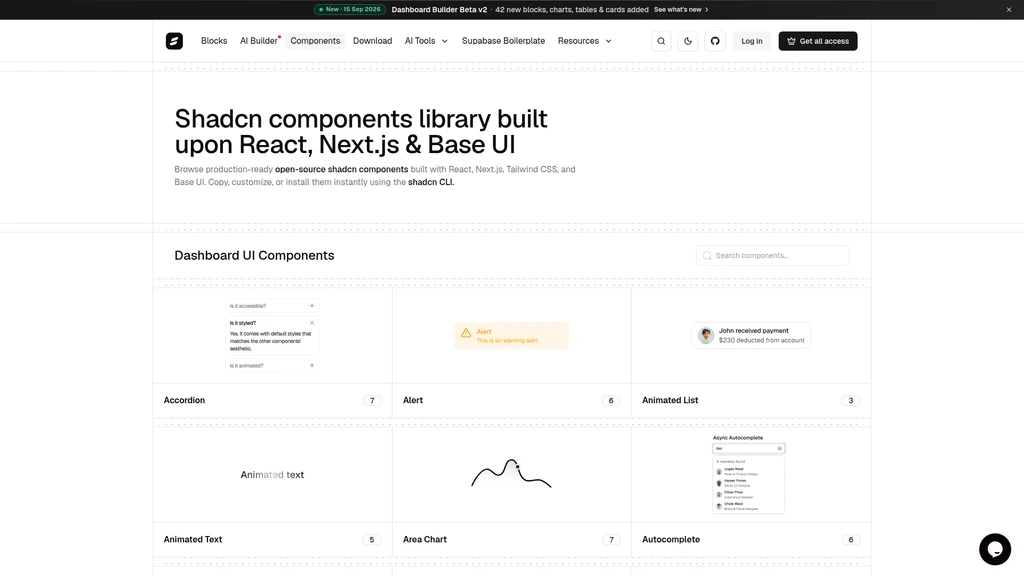Collapse the 'Is it styled?' accordion row
The image size is (1024, 576).
click(271, 323)
